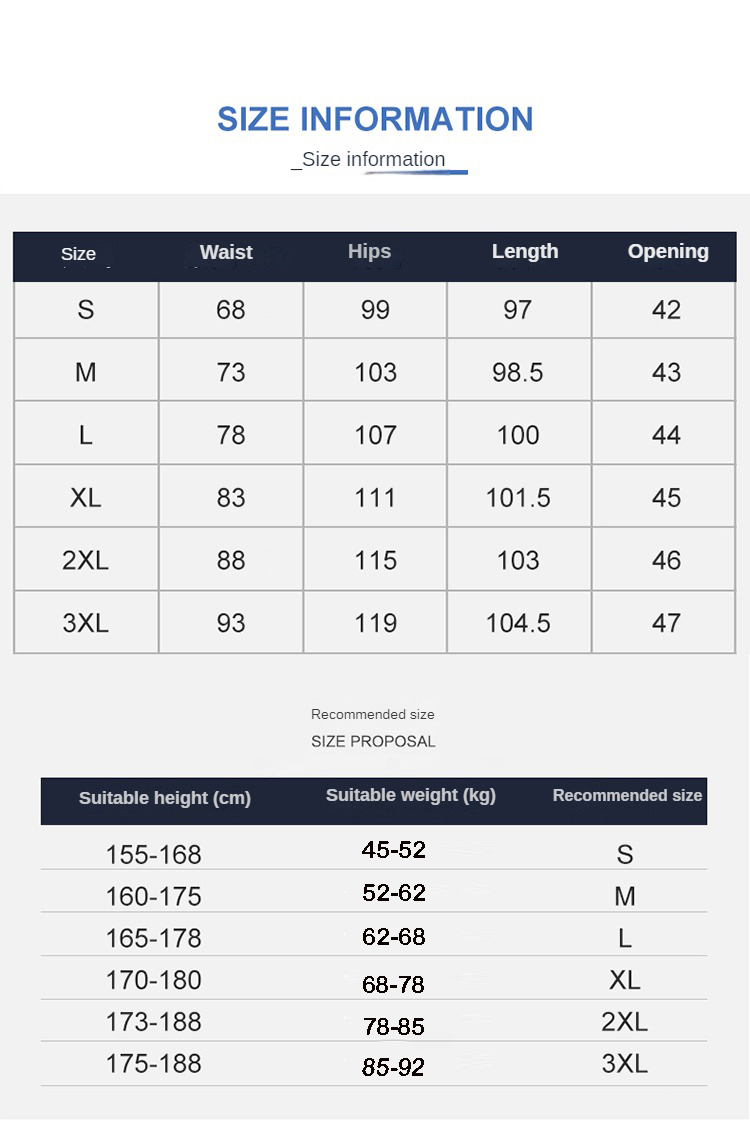Click hips value 103 in M row
Image resolution: width=750 pixels, height=1143 pixels.
click(375, 373)
